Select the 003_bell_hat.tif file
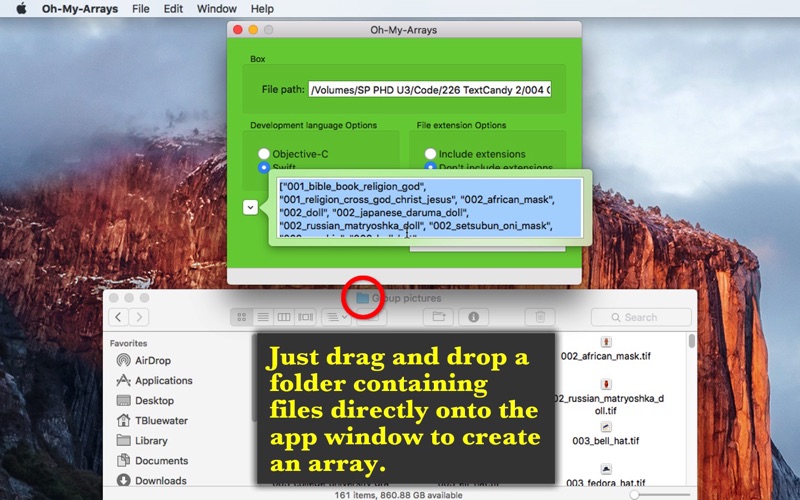 click(606, 434)
